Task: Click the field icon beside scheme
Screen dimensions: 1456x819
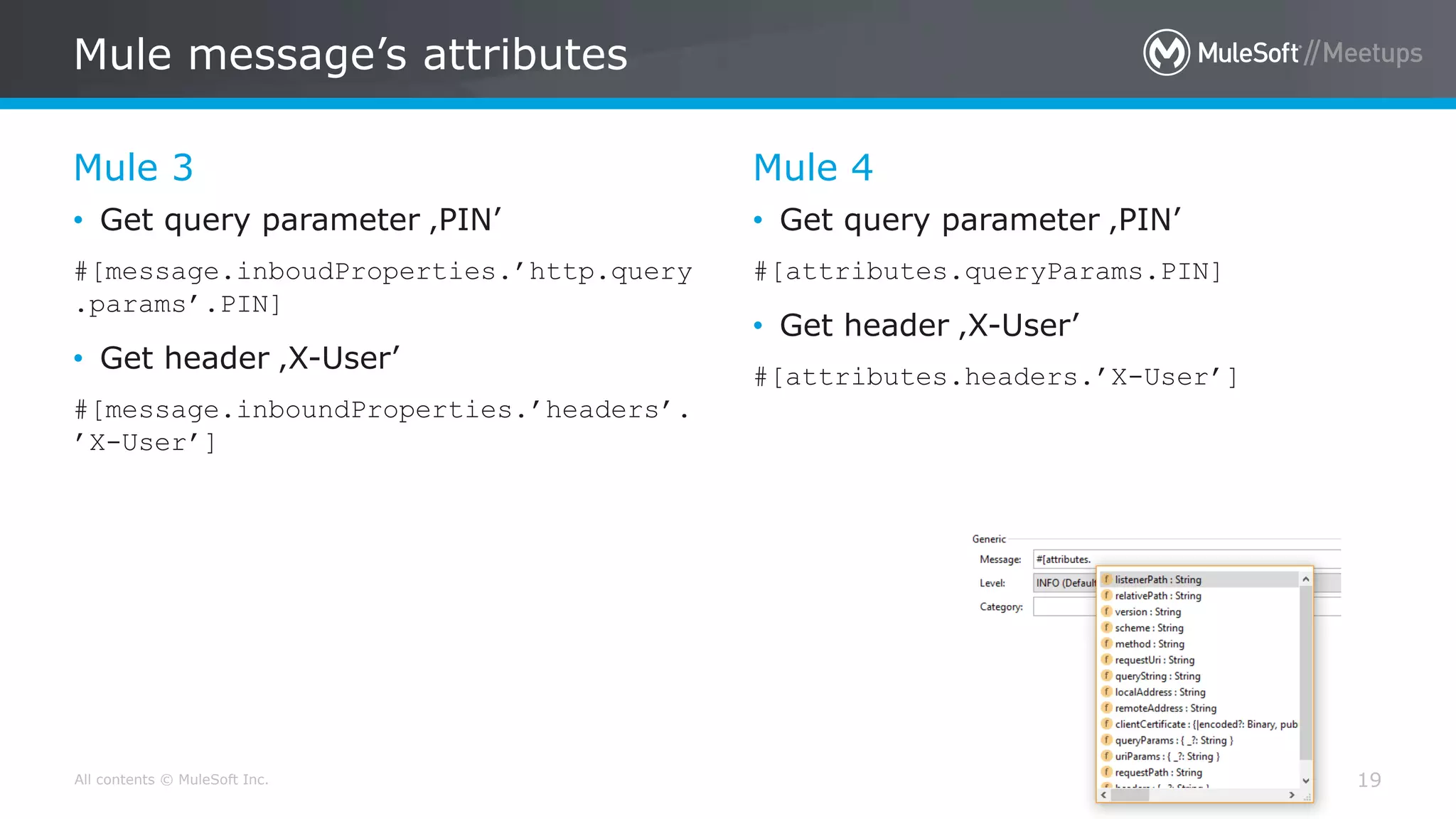Action: (x=1107, y=627)
